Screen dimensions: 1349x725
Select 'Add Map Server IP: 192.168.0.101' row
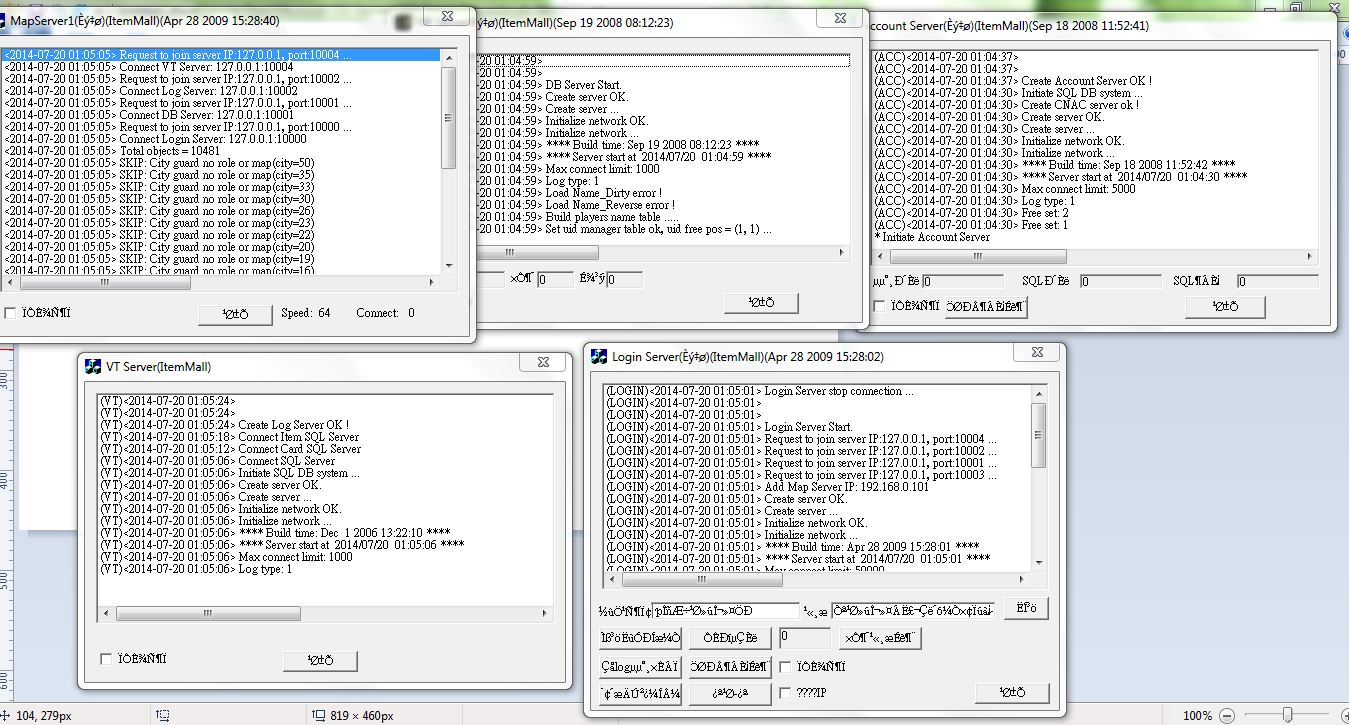click(817, 487)
